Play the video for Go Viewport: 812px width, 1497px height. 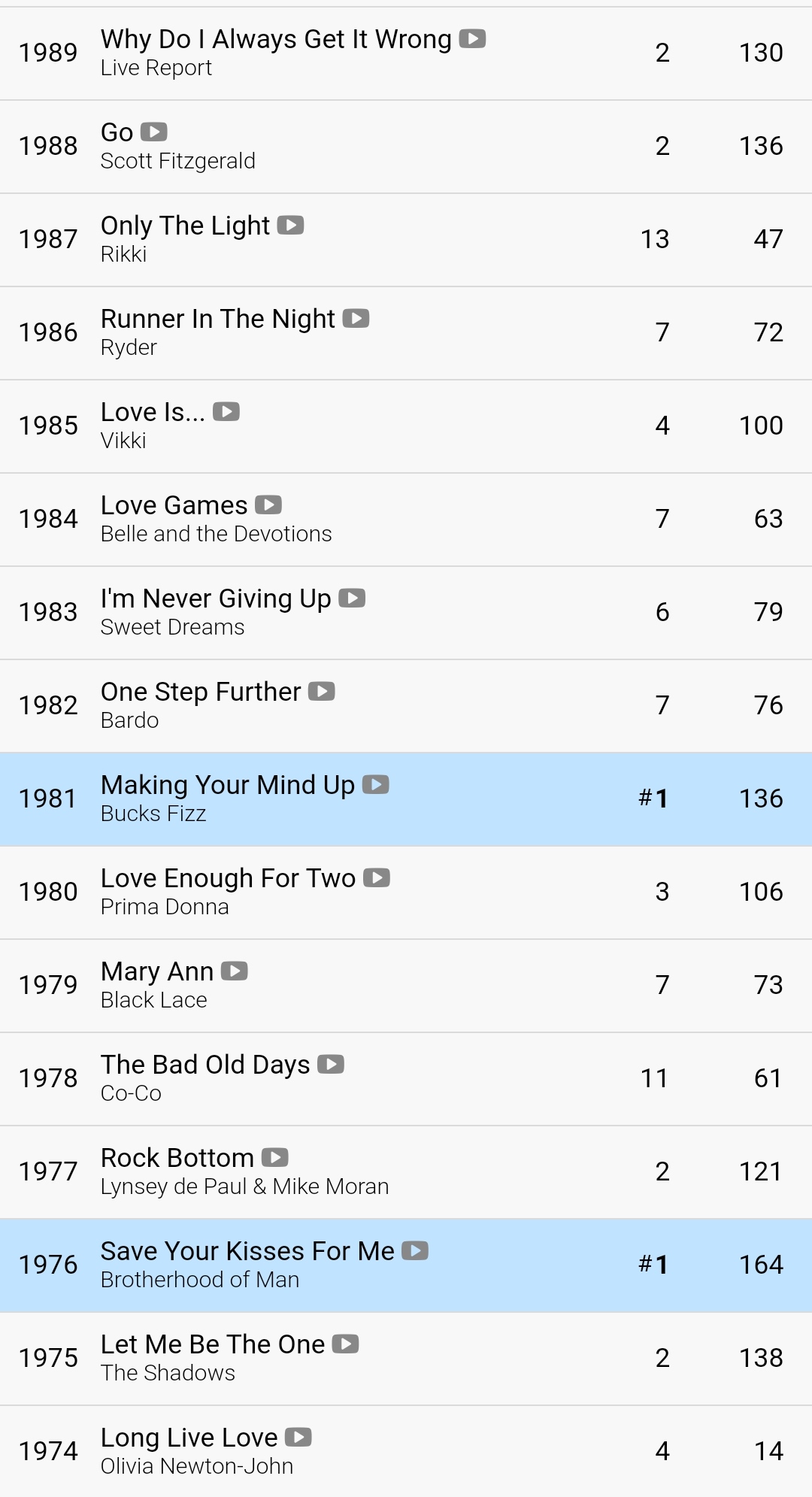coord(154,132)
